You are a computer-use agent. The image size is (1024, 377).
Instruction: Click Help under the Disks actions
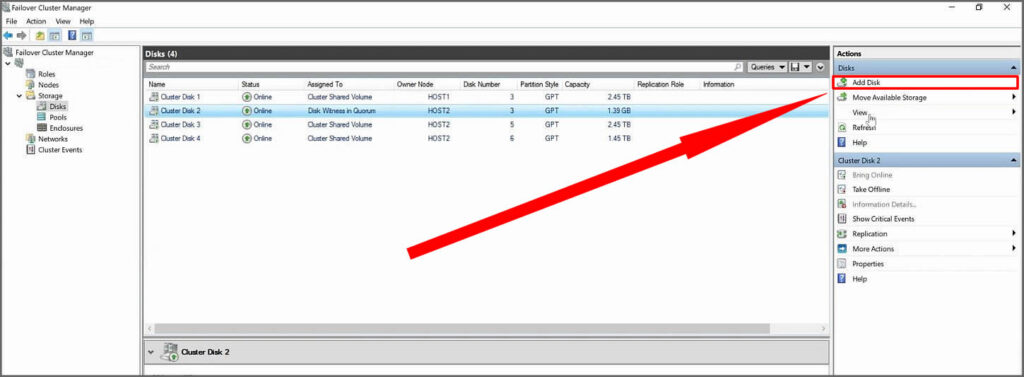coord(925,142)
